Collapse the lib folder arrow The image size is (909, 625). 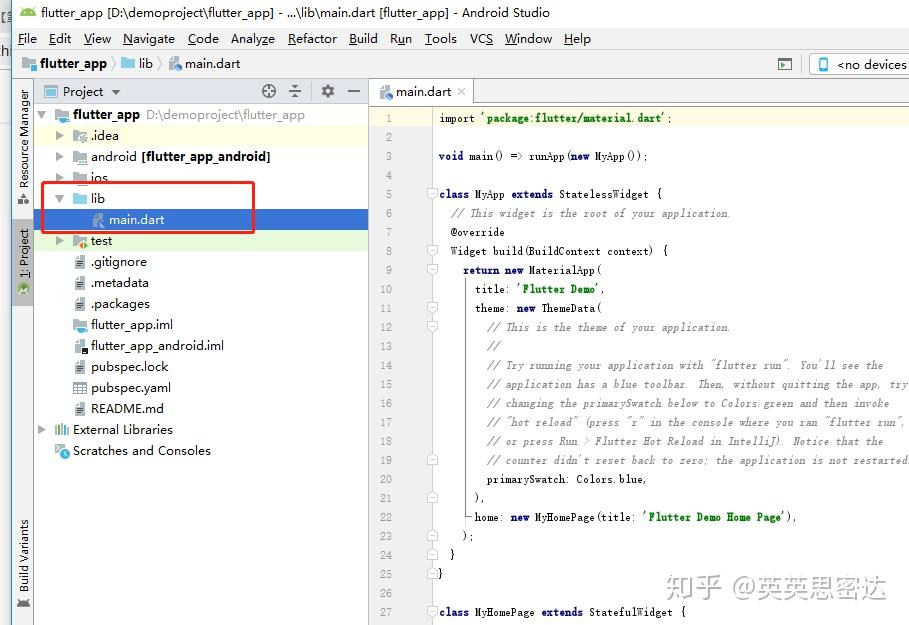[59, 198]
